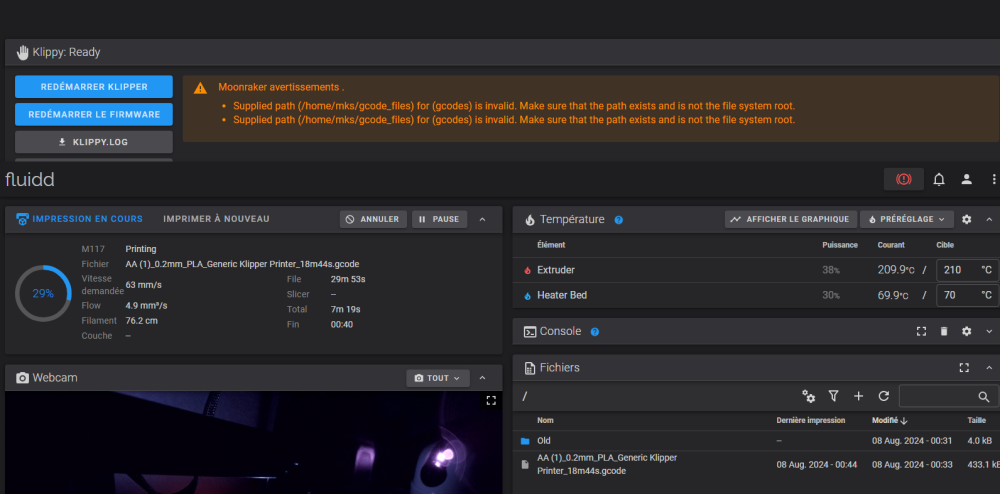Maximize the webcam view
This screenshot has width=1000, height=494.
(x=490, y=400)
